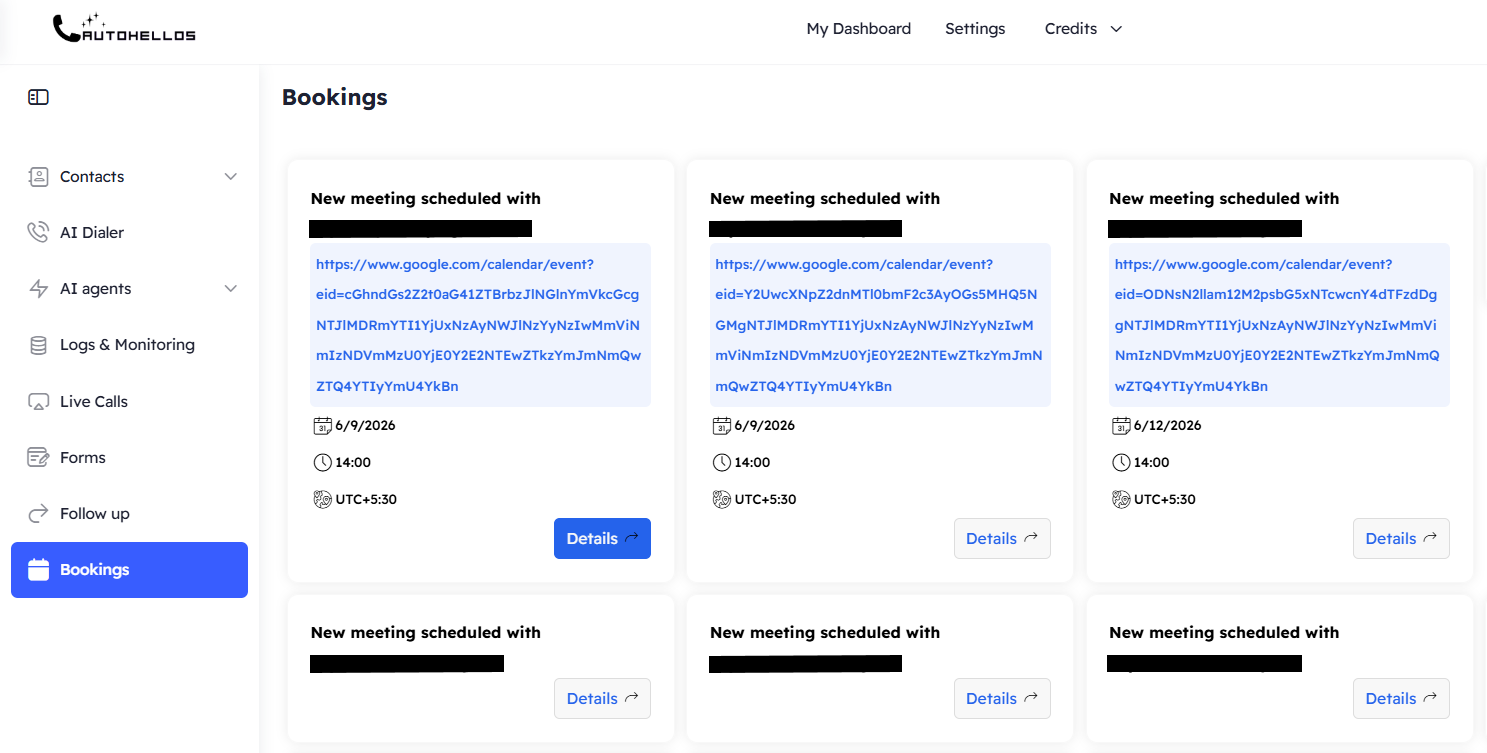Click the Forms pencil icon
Screen dimensions: 1487x753
tap(38, 457)
